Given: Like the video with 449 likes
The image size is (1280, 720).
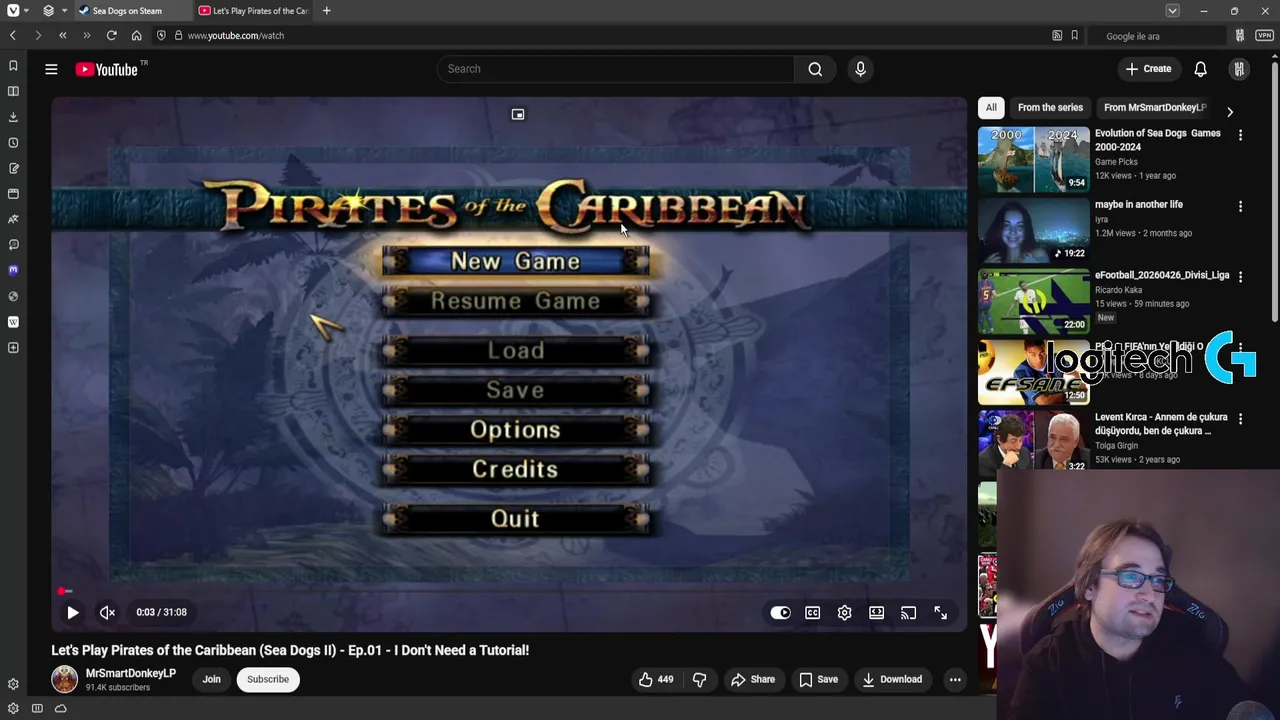Looking at the screenshot, I should 656,679.
